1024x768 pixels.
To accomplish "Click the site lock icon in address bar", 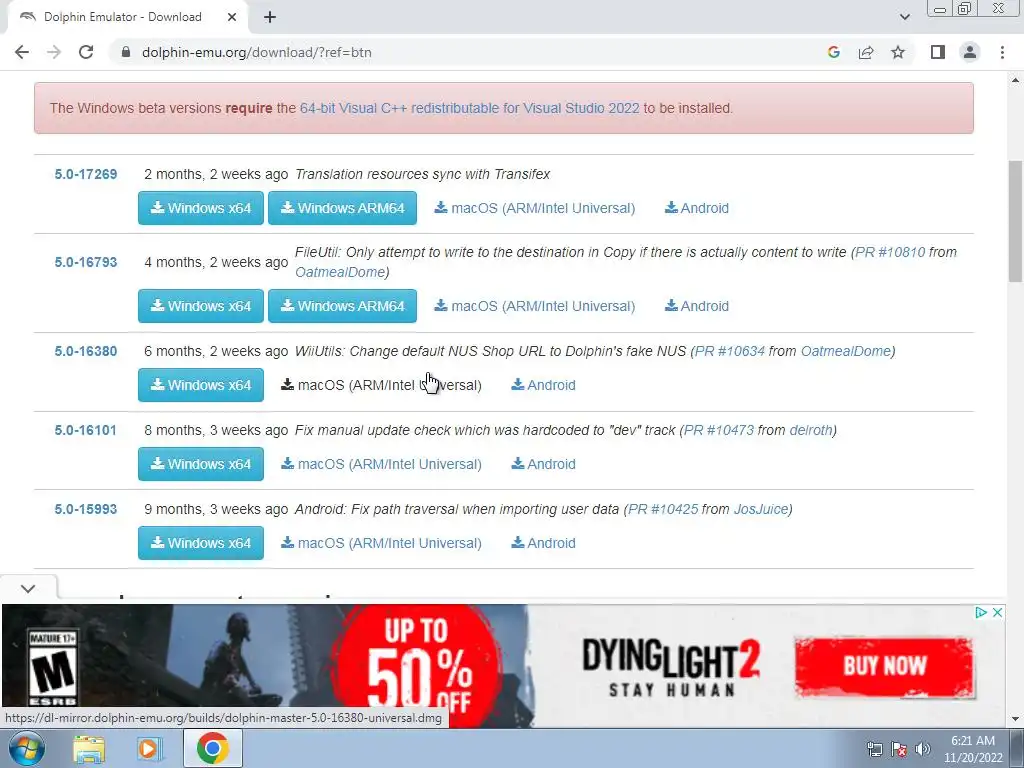I will pos(126,52).
